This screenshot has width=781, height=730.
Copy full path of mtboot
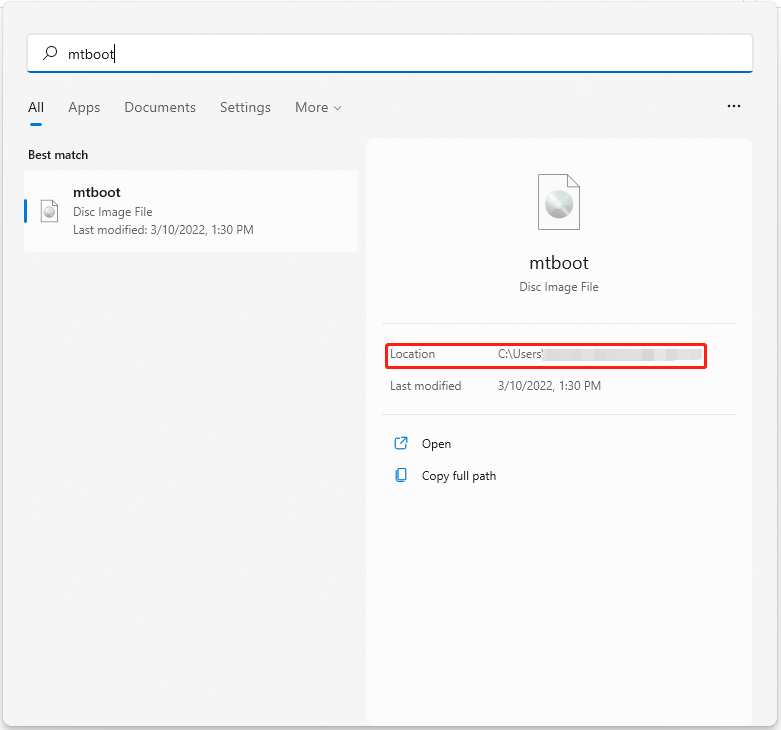click(x=459, y=476)
